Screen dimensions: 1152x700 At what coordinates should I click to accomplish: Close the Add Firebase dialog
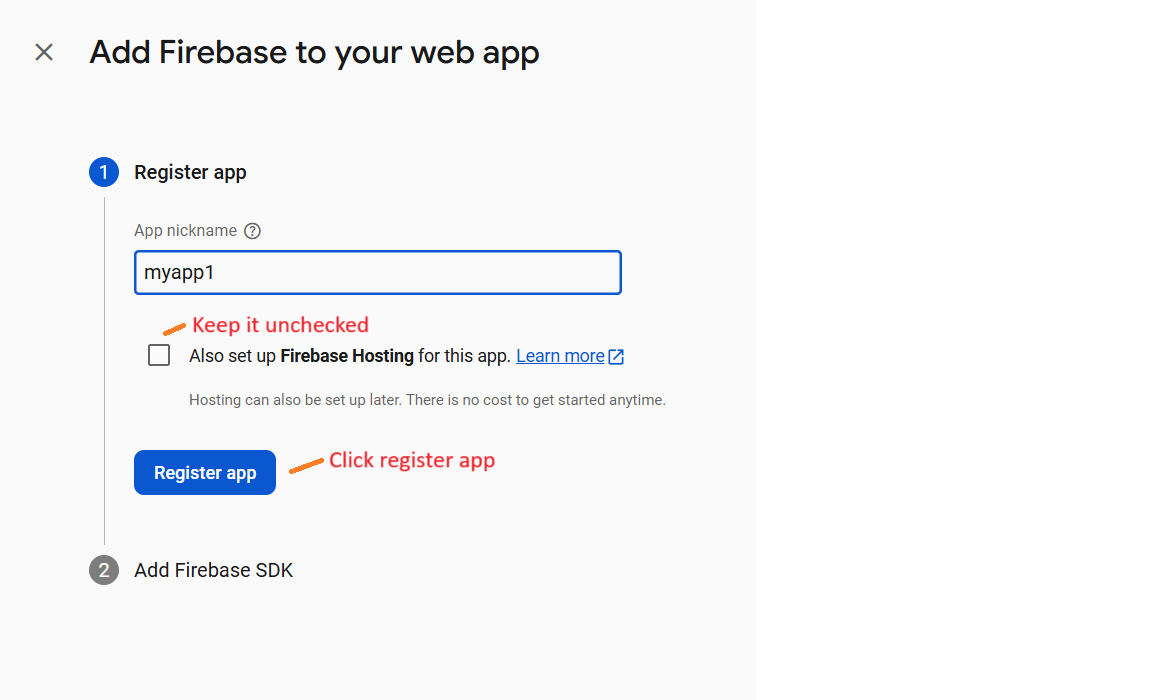(x=44, y=52)
